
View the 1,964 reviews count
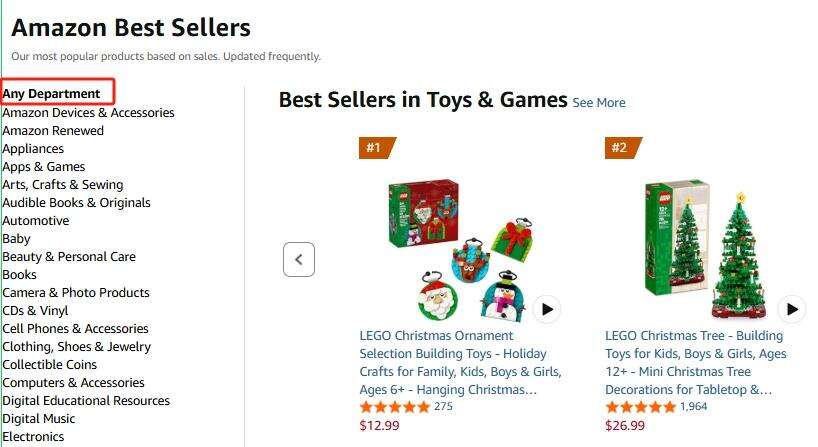pos(694,407)
